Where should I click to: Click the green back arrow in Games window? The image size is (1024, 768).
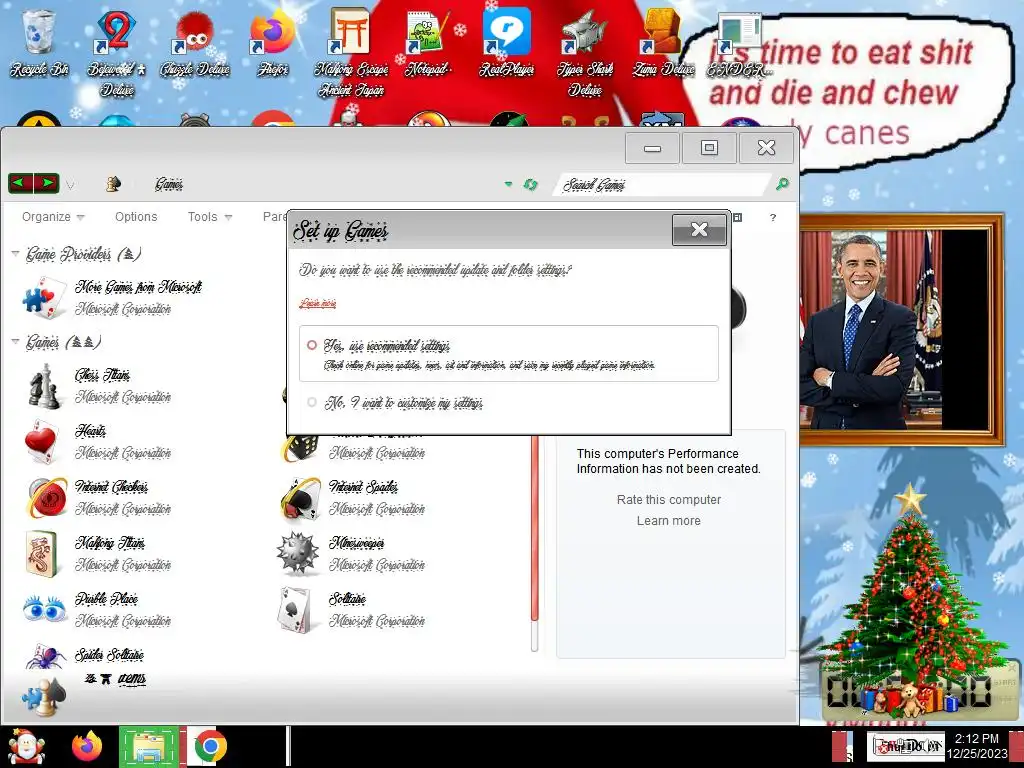point(20,184)
